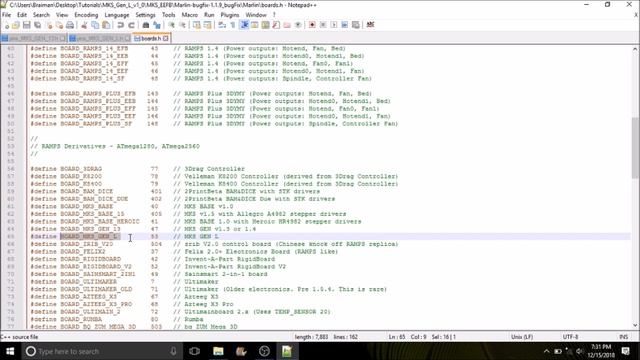Image resolution: width=640 pixels, height=360 pixels.
Task: Click the Save All toolbar icon
Action: tap(38, 25)
